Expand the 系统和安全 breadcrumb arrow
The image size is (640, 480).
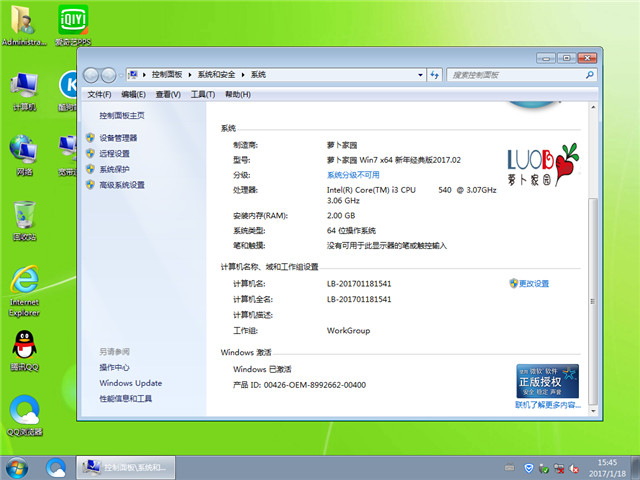[244, 75]
